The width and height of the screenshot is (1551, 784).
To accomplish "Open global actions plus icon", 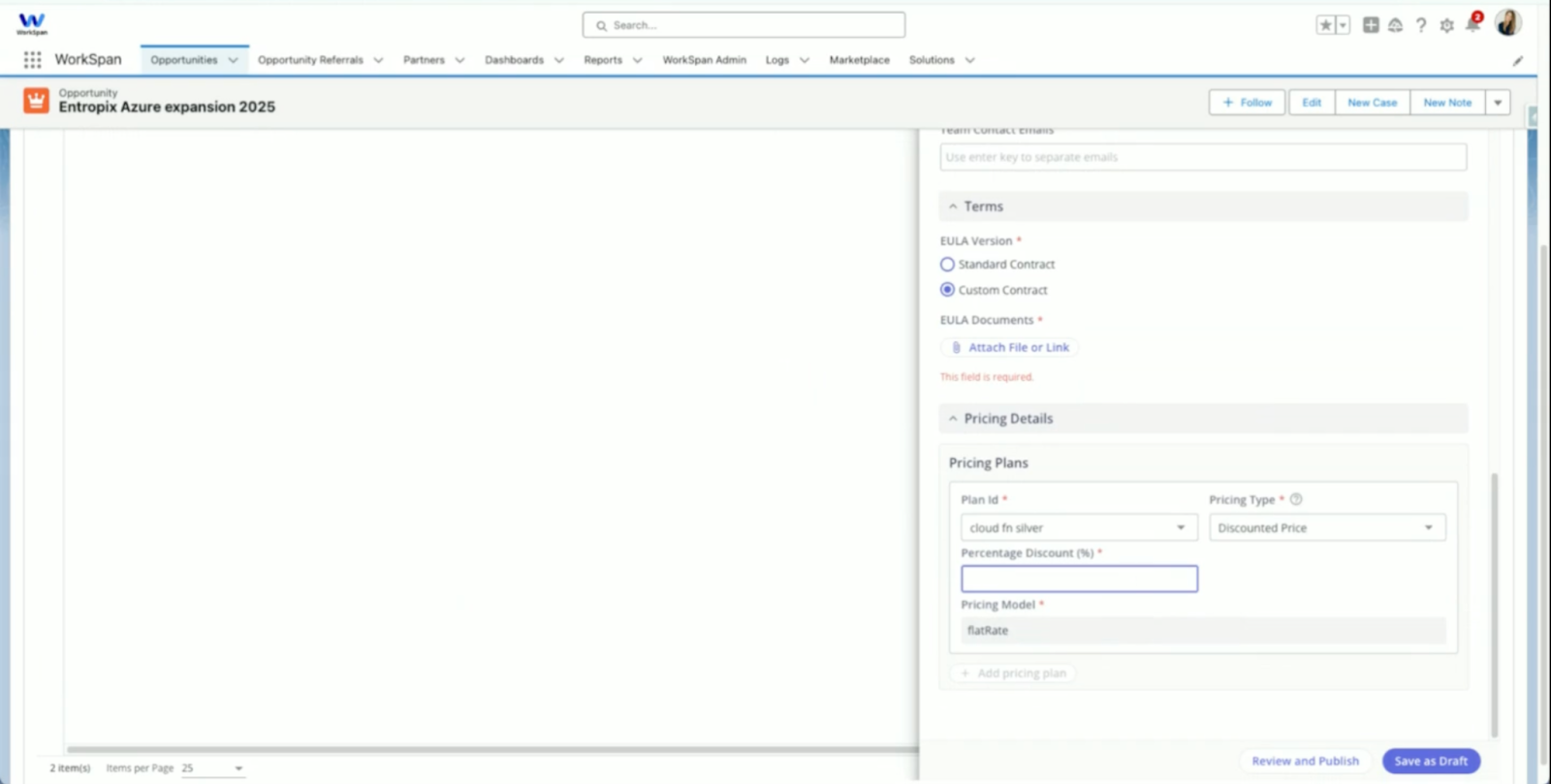I will click(x=1371, y=25).
